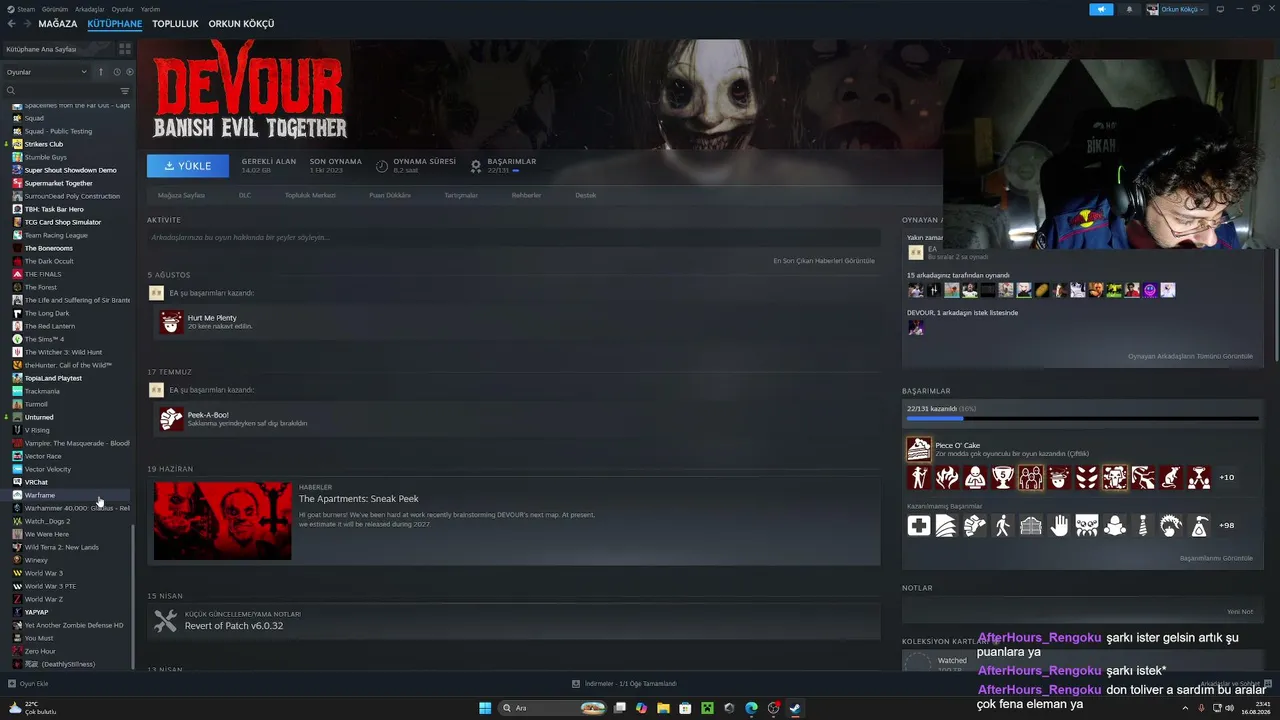The image size is (1280, 720).
Task: Click the activity comment input field
Action: point(514,238)
